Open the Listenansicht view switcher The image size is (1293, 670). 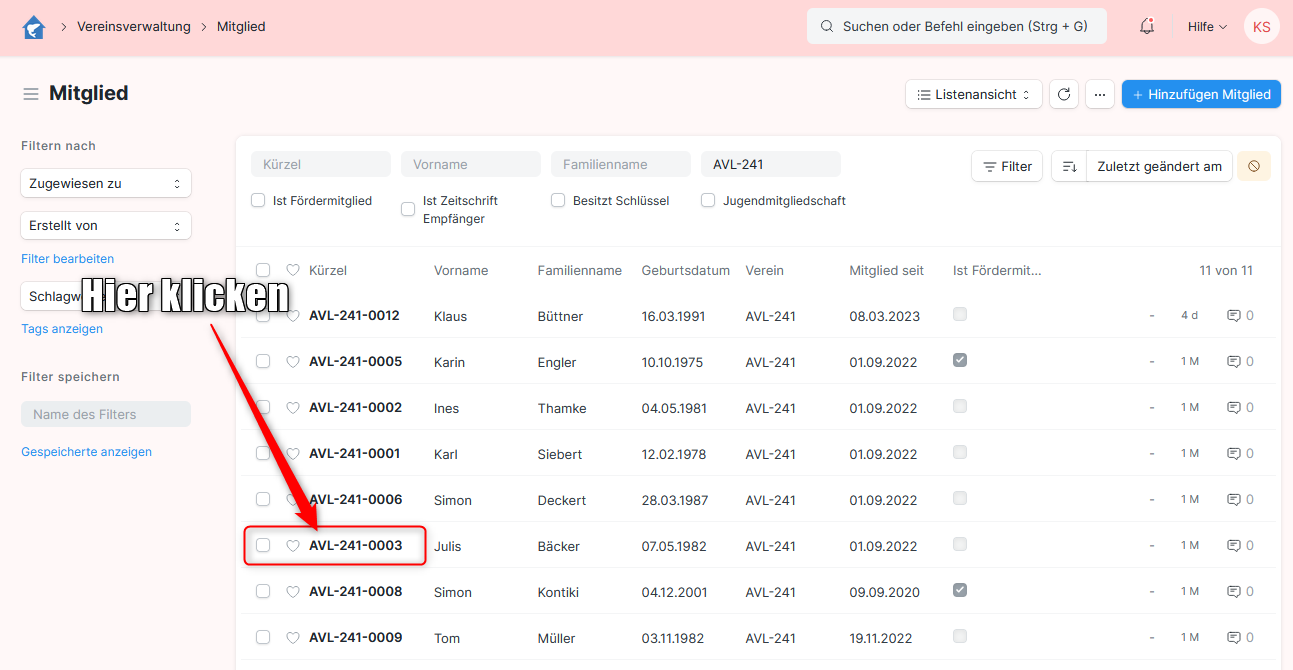coord(973,94)
